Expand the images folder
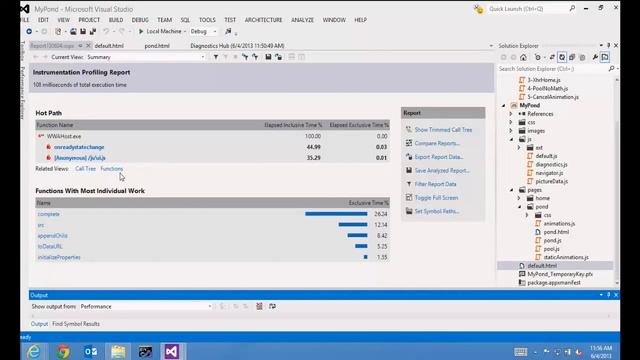 coord(511,131)
